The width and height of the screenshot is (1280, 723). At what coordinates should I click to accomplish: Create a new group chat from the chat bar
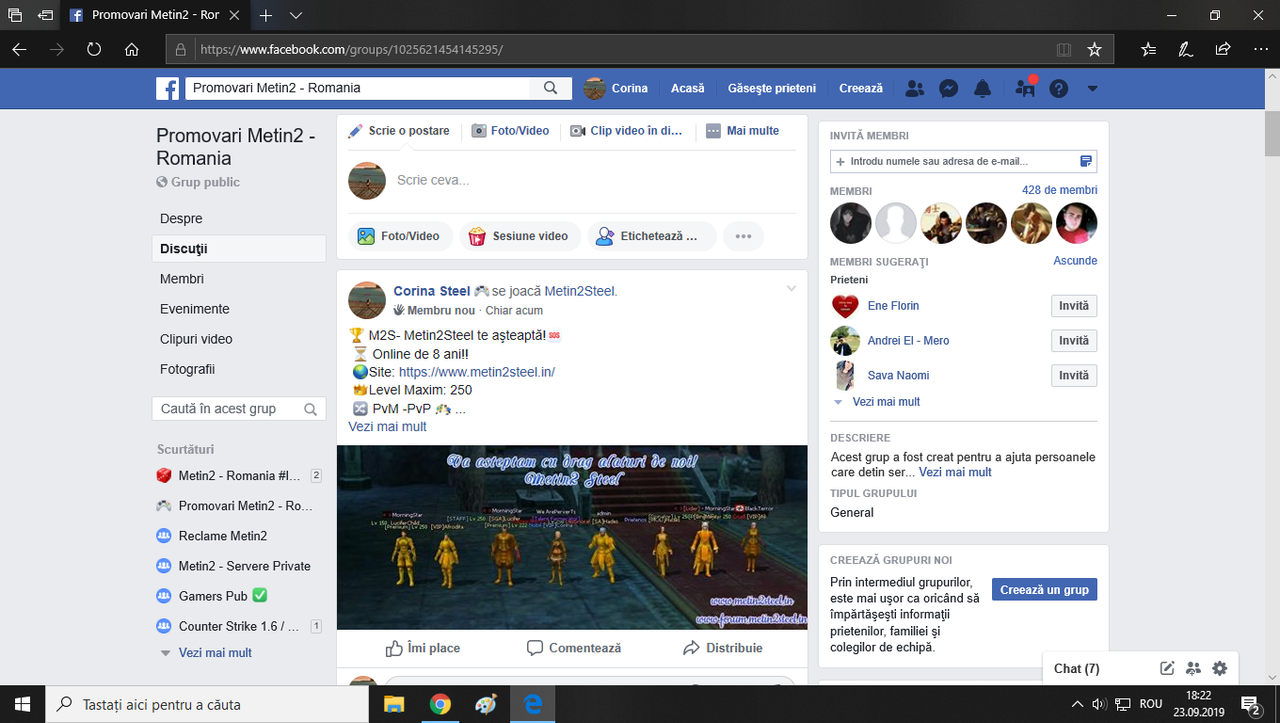(1193, 668)
